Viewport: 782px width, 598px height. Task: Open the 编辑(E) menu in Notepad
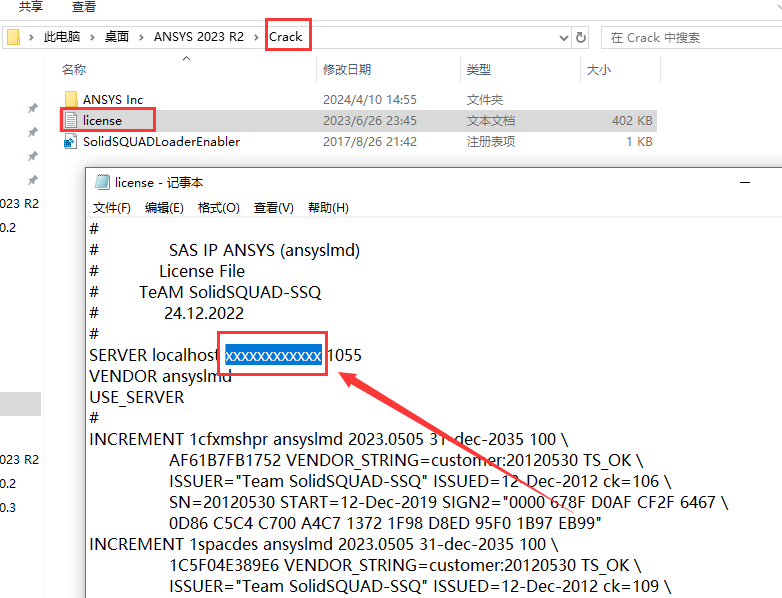[x=164, y=207]
